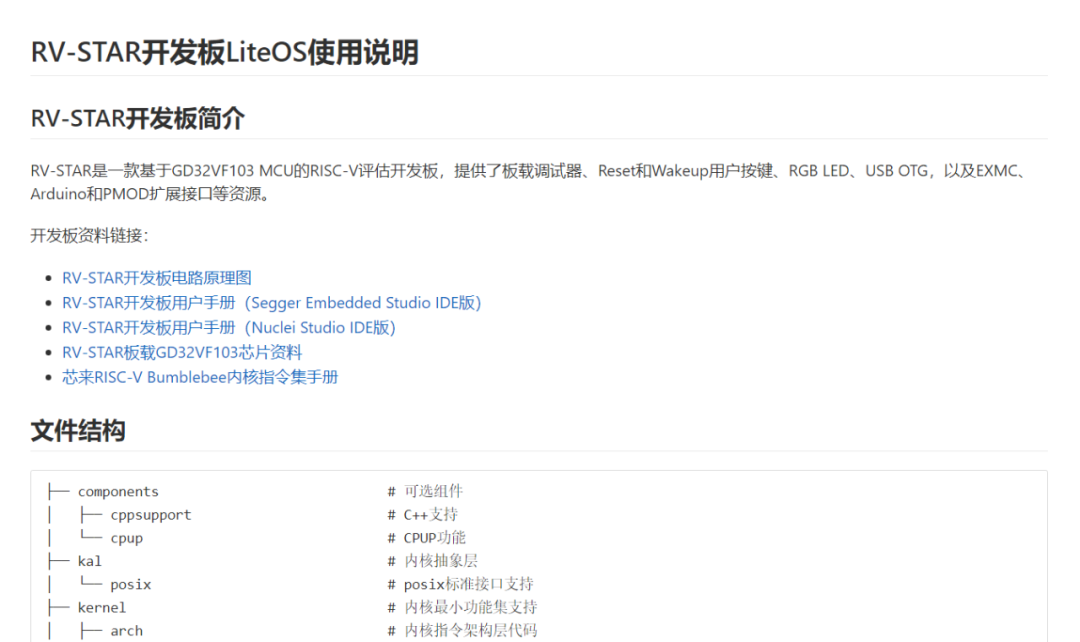Click the cpup entry in the file tree
The width and height of the screenshot is (1080, 642).
point(127,538)
